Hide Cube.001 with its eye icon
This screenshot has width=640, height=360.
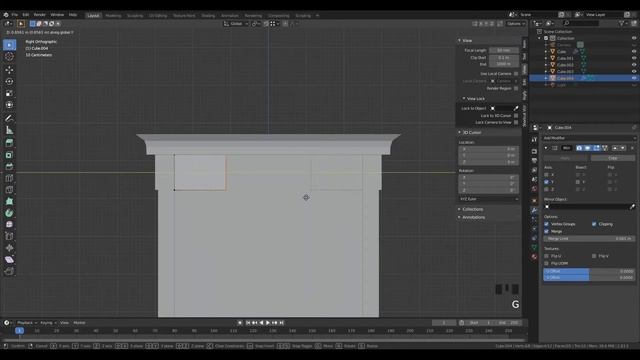tap(634, 58)
